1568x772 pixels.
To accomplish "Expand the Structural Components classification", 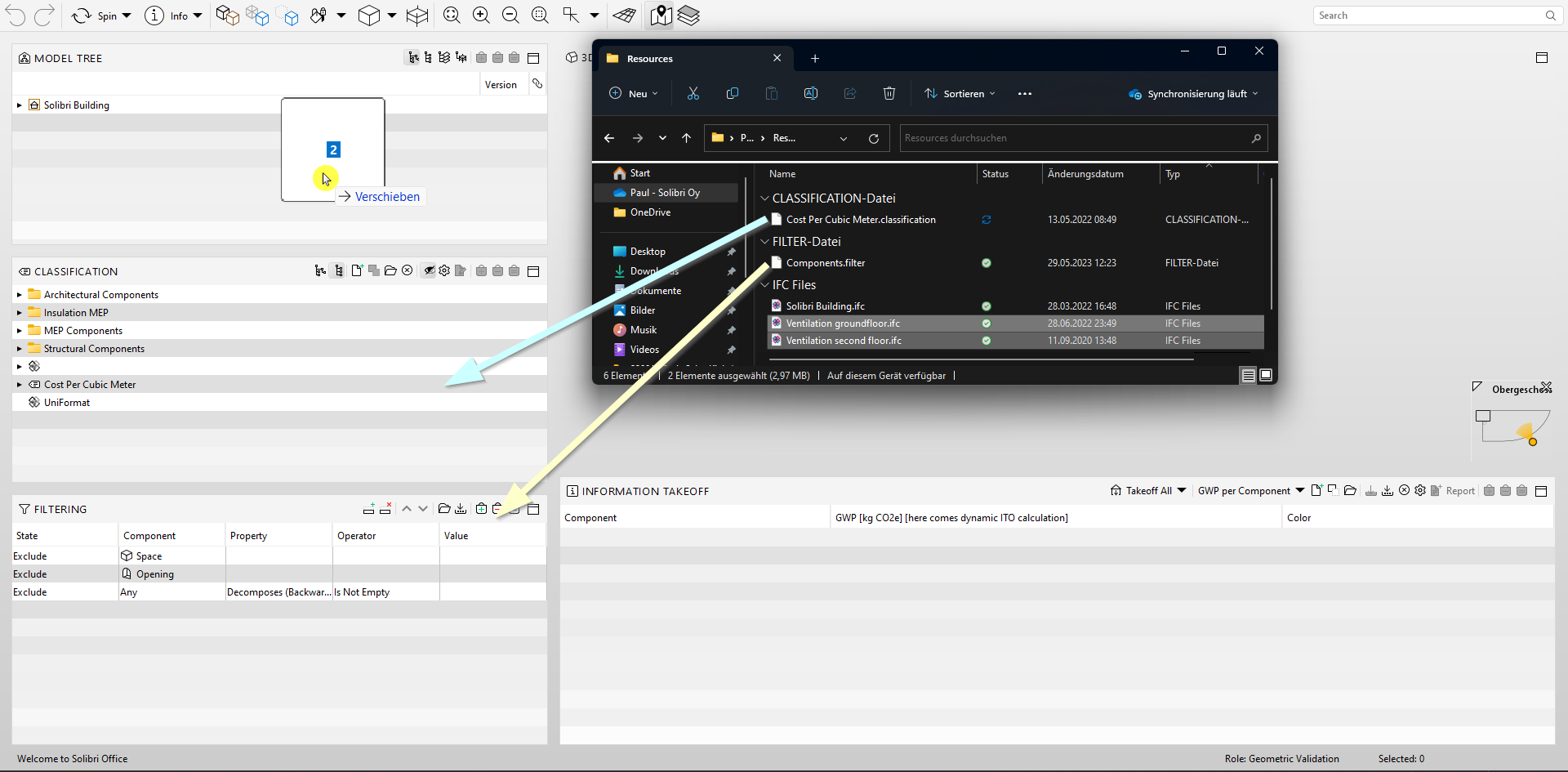I will click(x=20, y=349).
